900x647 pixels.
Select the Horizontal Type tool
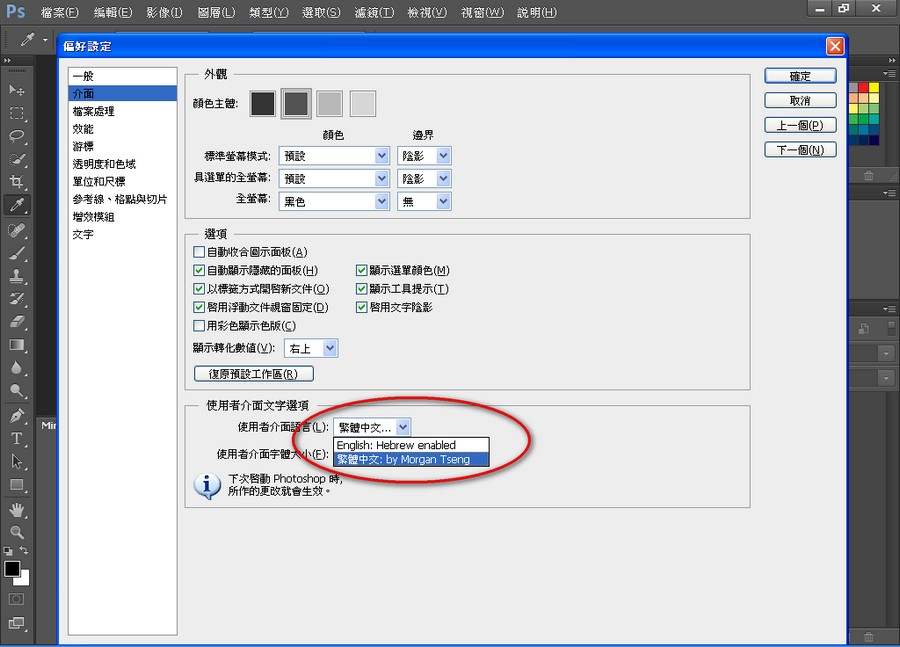[x=17, y=439]
